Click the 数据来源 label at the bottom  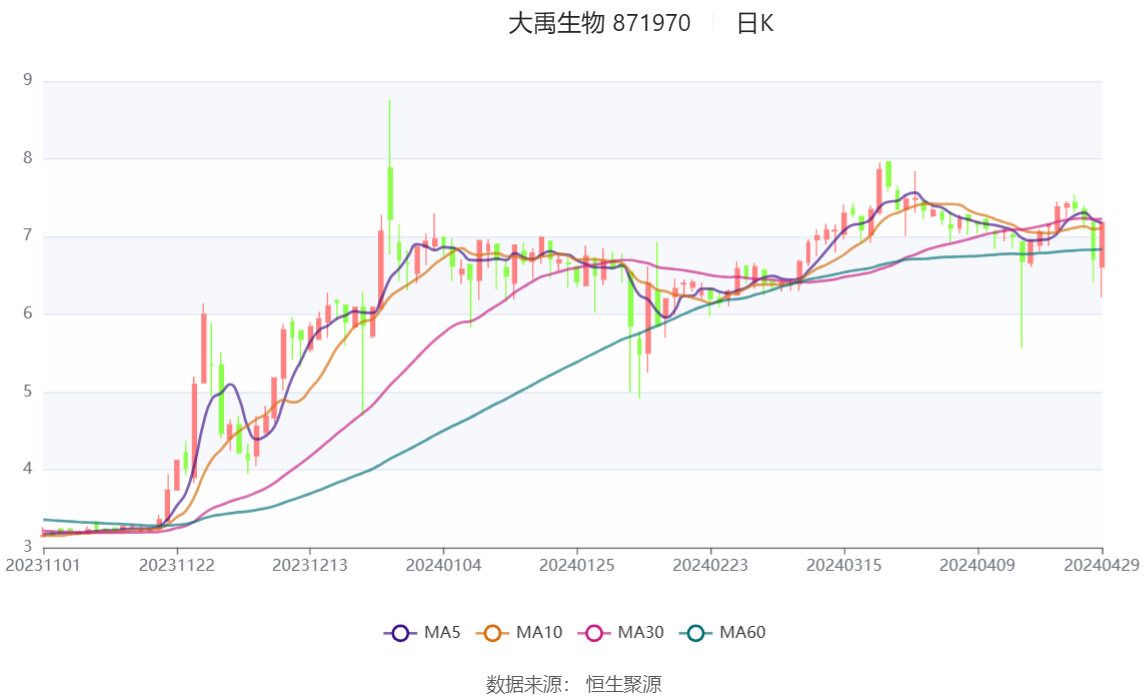(523, 684)
